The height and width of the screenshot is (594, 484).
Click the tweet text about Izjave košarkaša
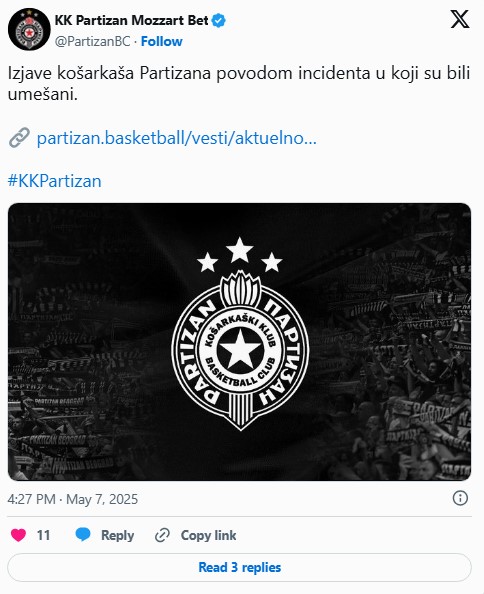(x=239, y=84)
